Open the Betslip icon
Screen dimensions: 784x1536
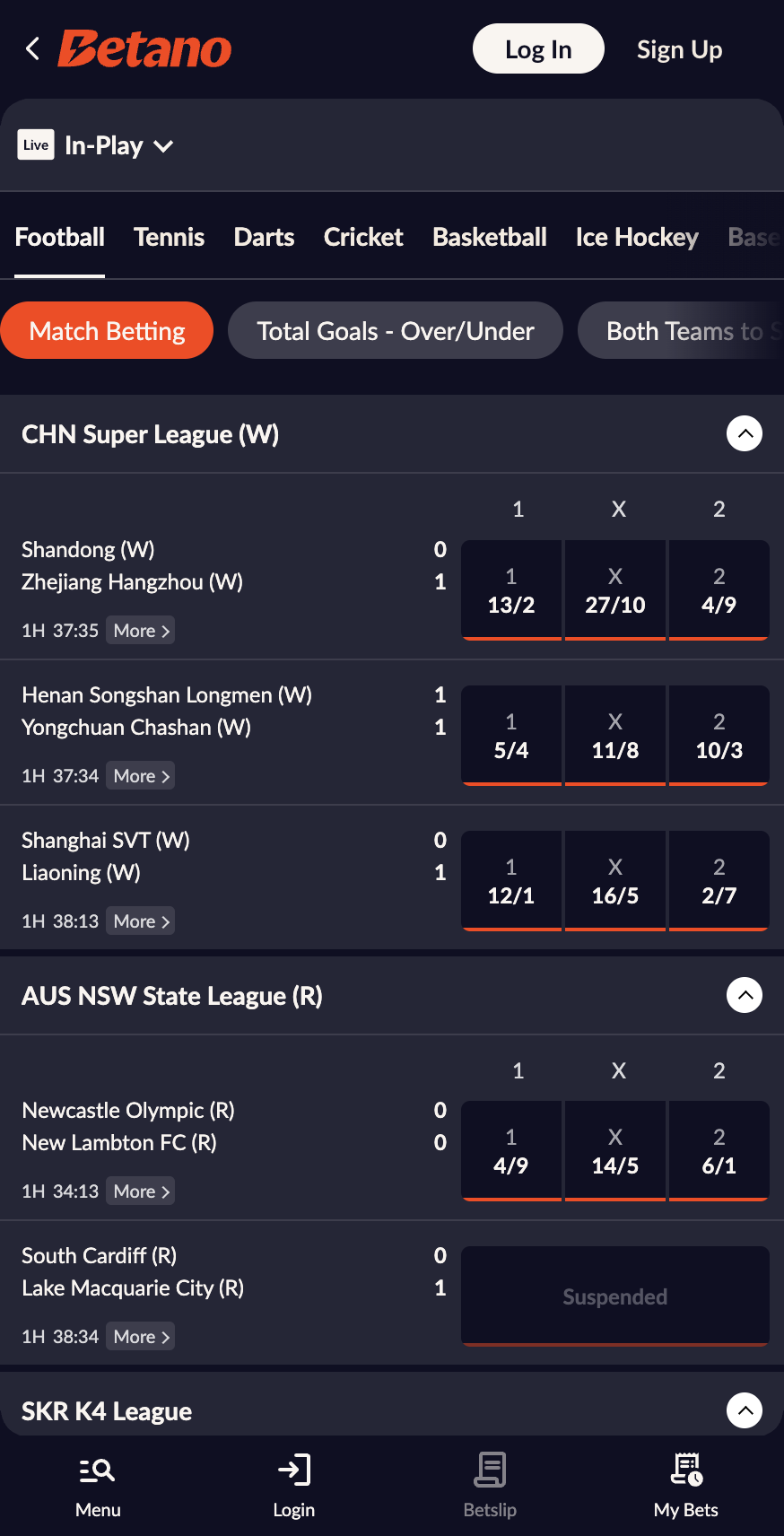click(x=490, y=1471)
